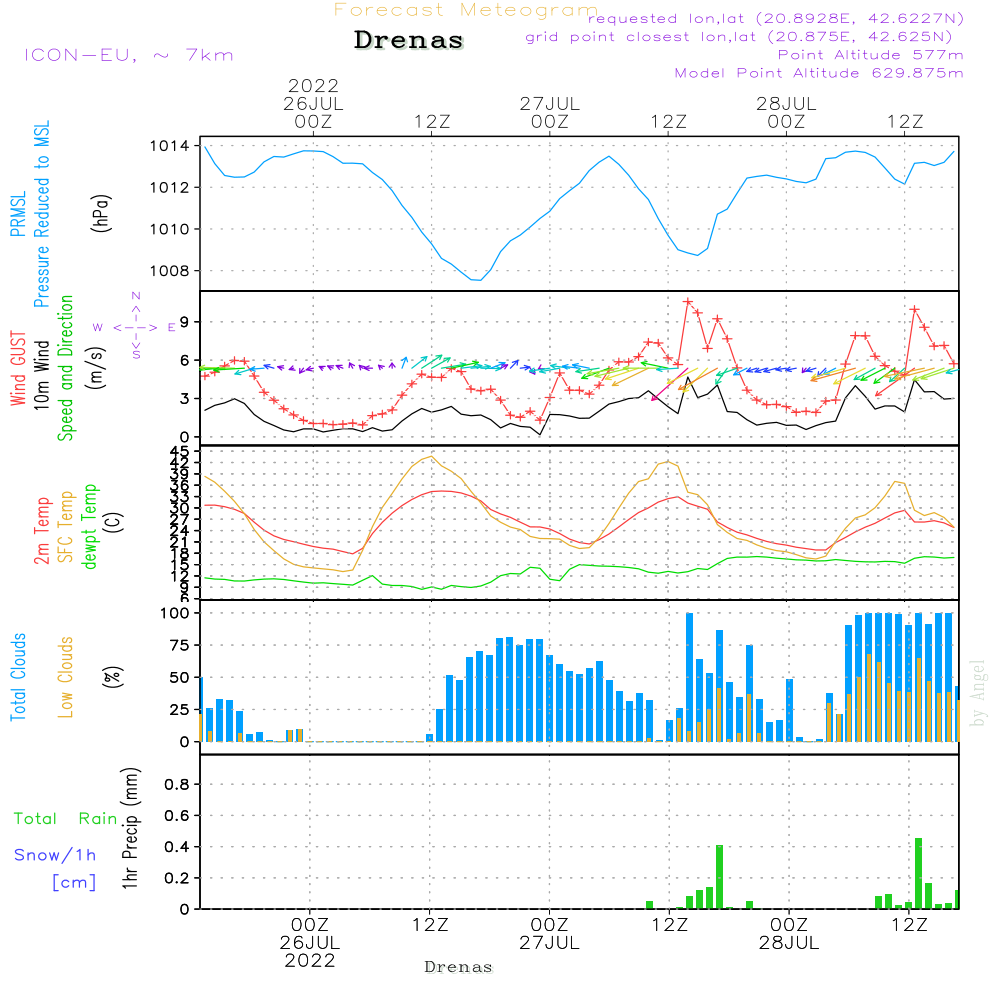Screen dimensions: 1000x1000
Task: Click the "[cm]" snow unit label
Action: coord(74,883)
